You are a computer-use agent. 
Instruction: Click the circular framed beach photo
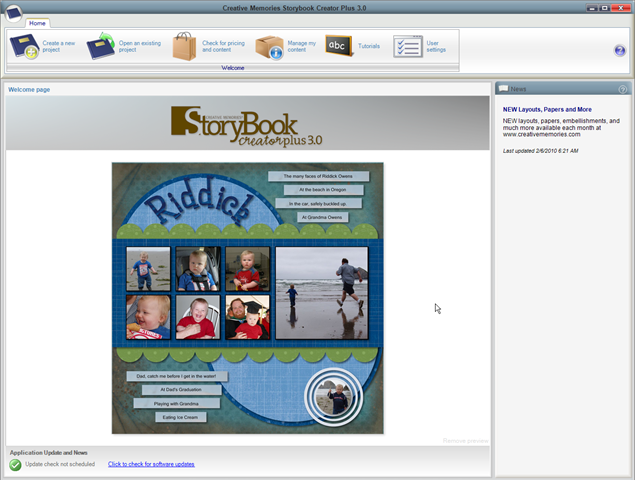(334, 397)
